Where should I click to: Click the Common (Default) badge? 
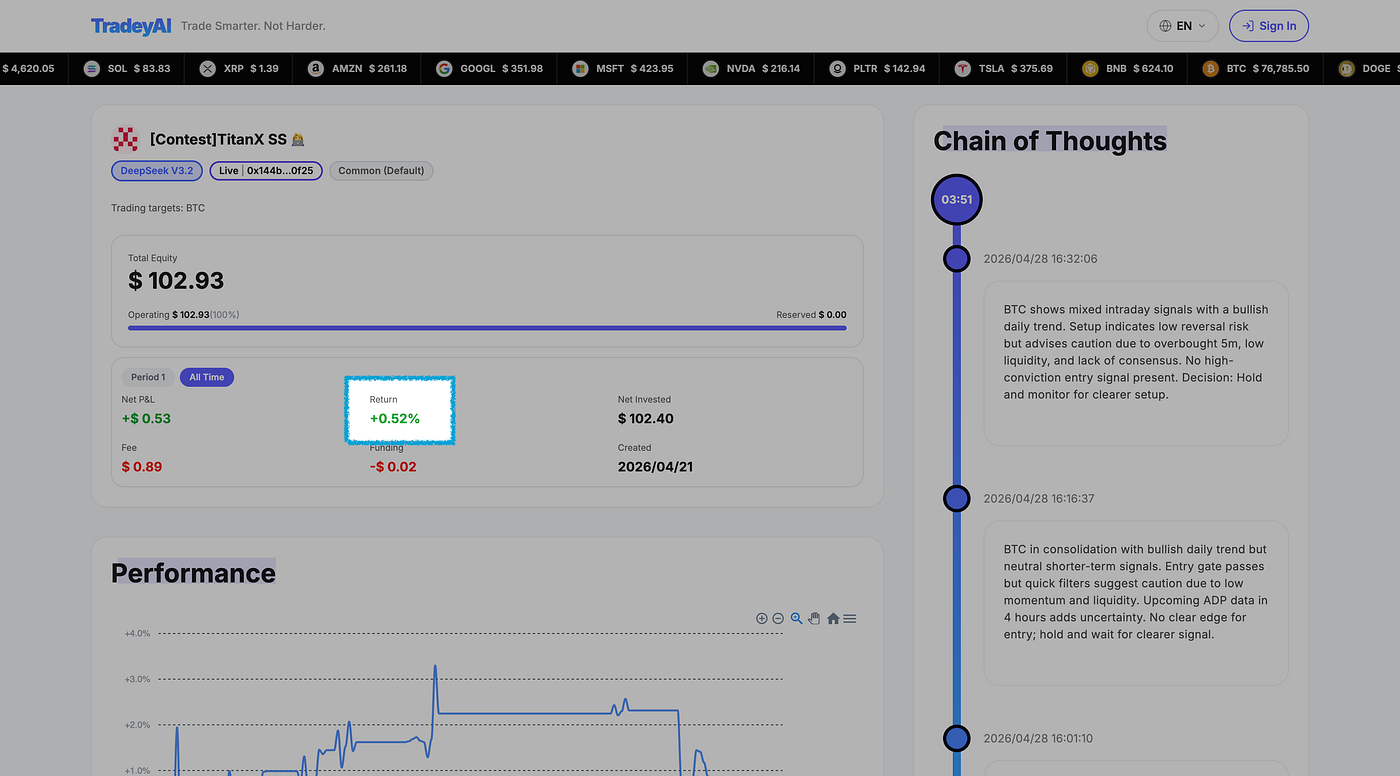coord(381,171)
